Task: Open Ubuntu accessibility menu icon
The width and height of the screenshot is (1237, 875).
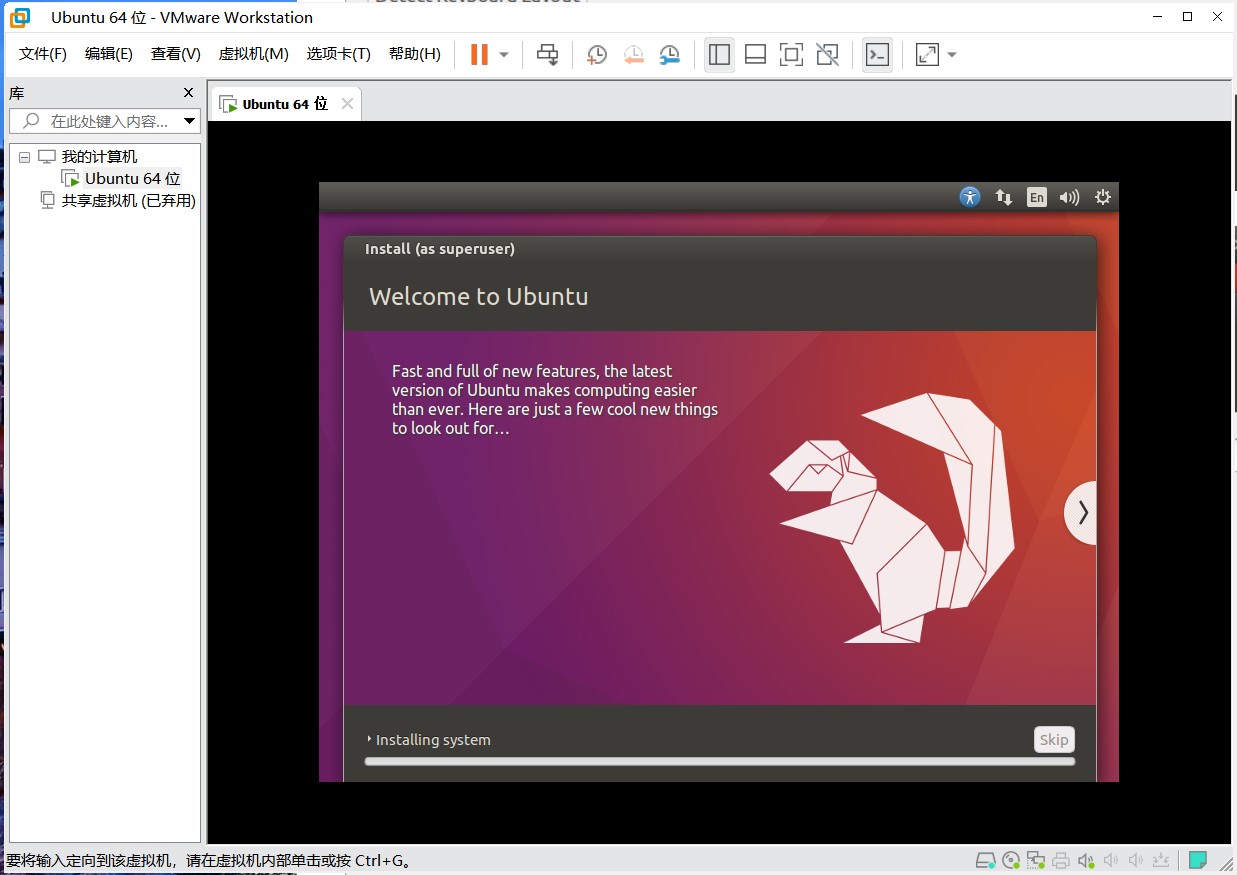Action: [969, 197]
